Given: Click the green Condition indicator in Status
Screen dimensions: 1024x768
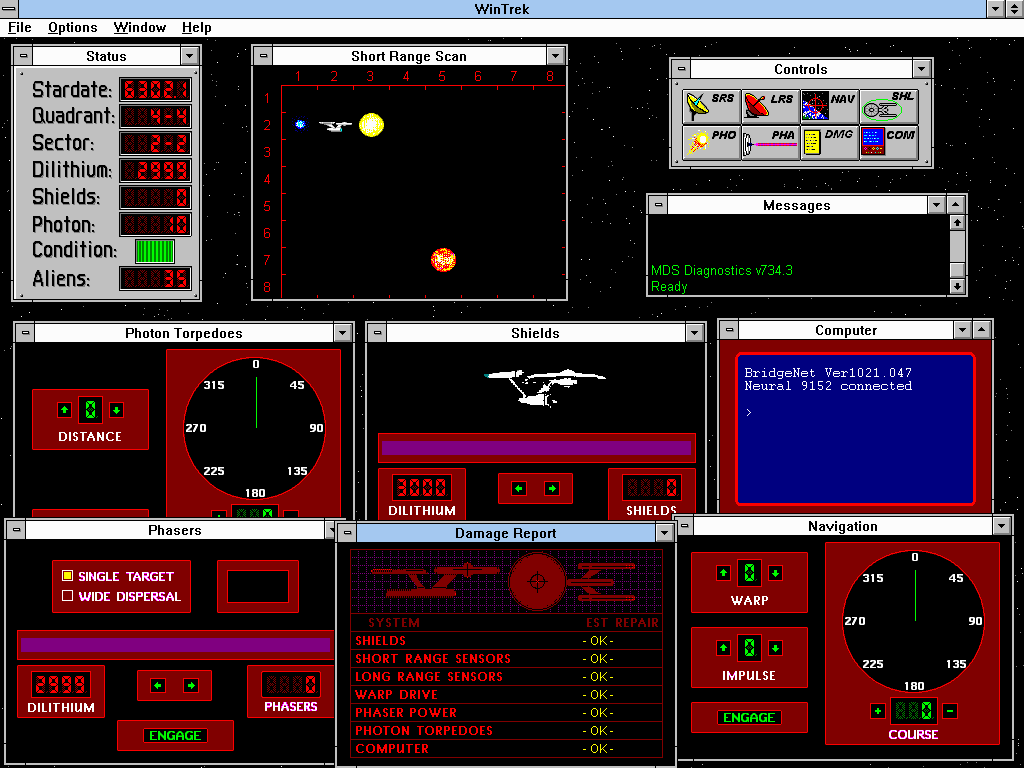Looking at the screenshot, I should point(155,251).
